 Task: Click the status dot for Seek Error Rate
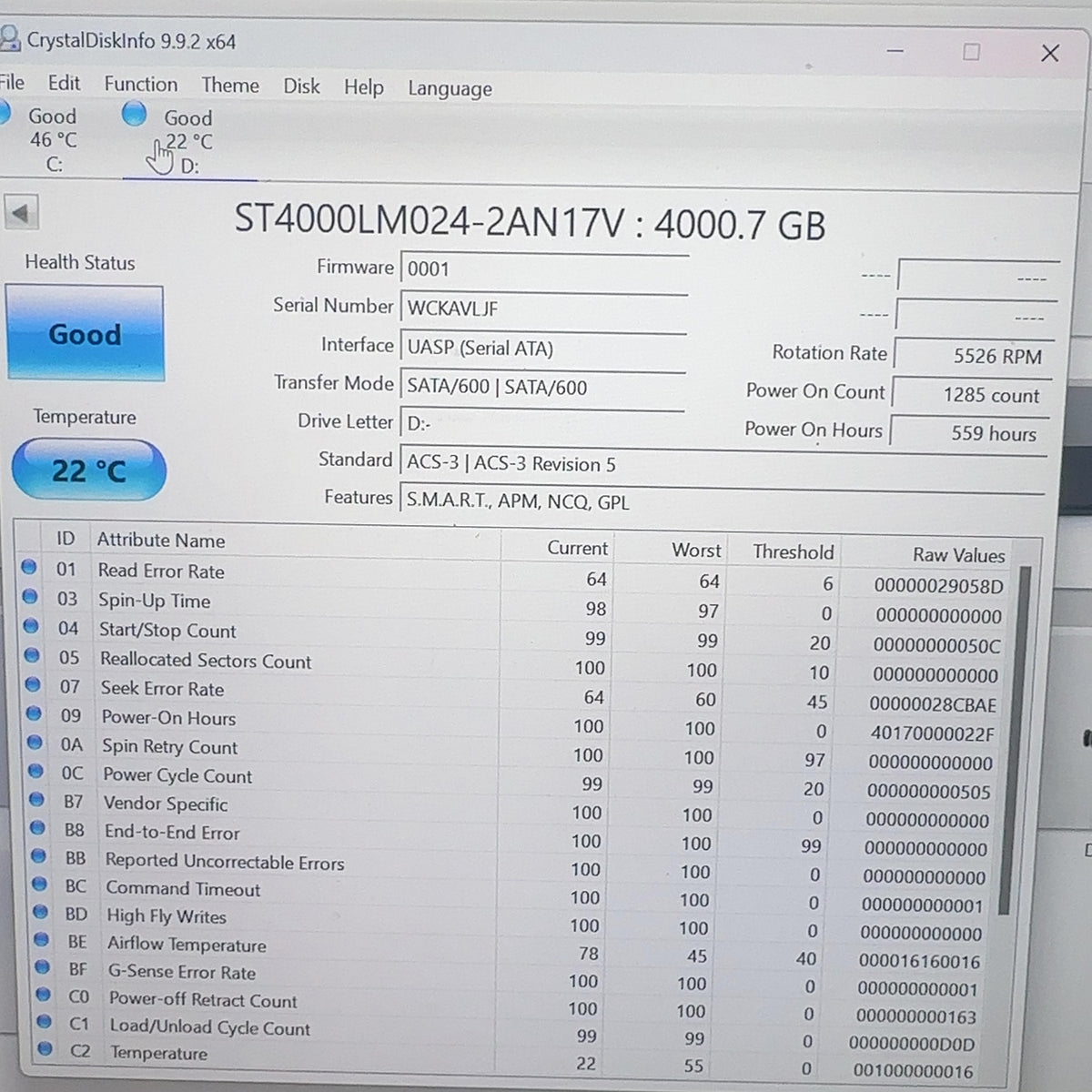pyautogui.click(x=33, y=684)
